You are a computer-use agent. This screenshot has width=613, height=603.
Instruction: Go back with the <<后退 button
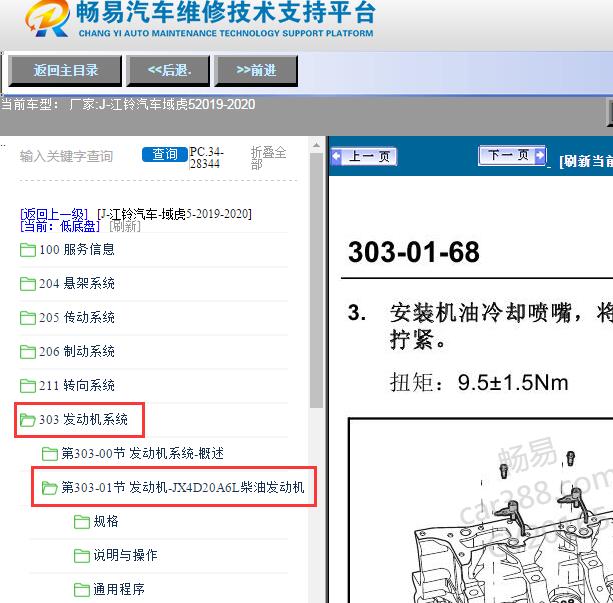pos(168,71)
